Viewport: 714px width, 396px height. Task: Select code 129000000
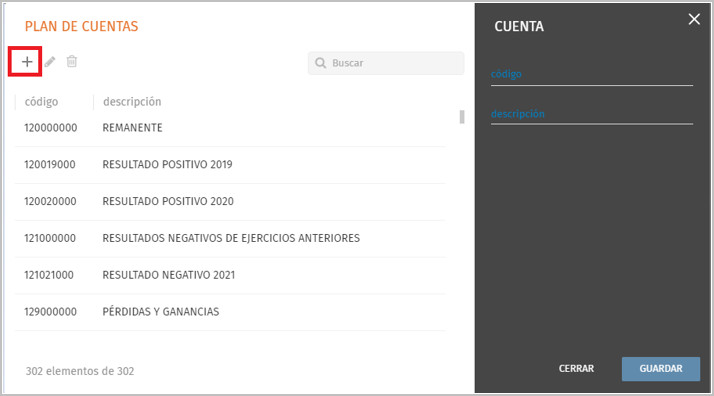click(50, 312)
